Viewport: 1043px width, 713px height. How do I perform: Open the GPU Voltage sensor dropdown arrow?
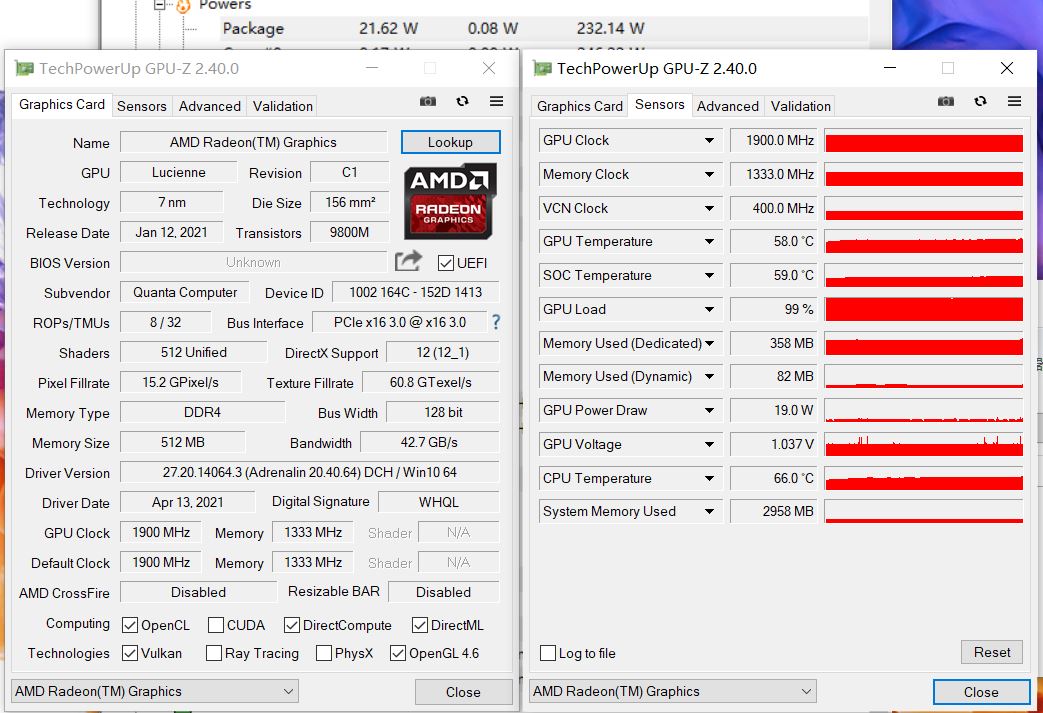click(710, 444)
